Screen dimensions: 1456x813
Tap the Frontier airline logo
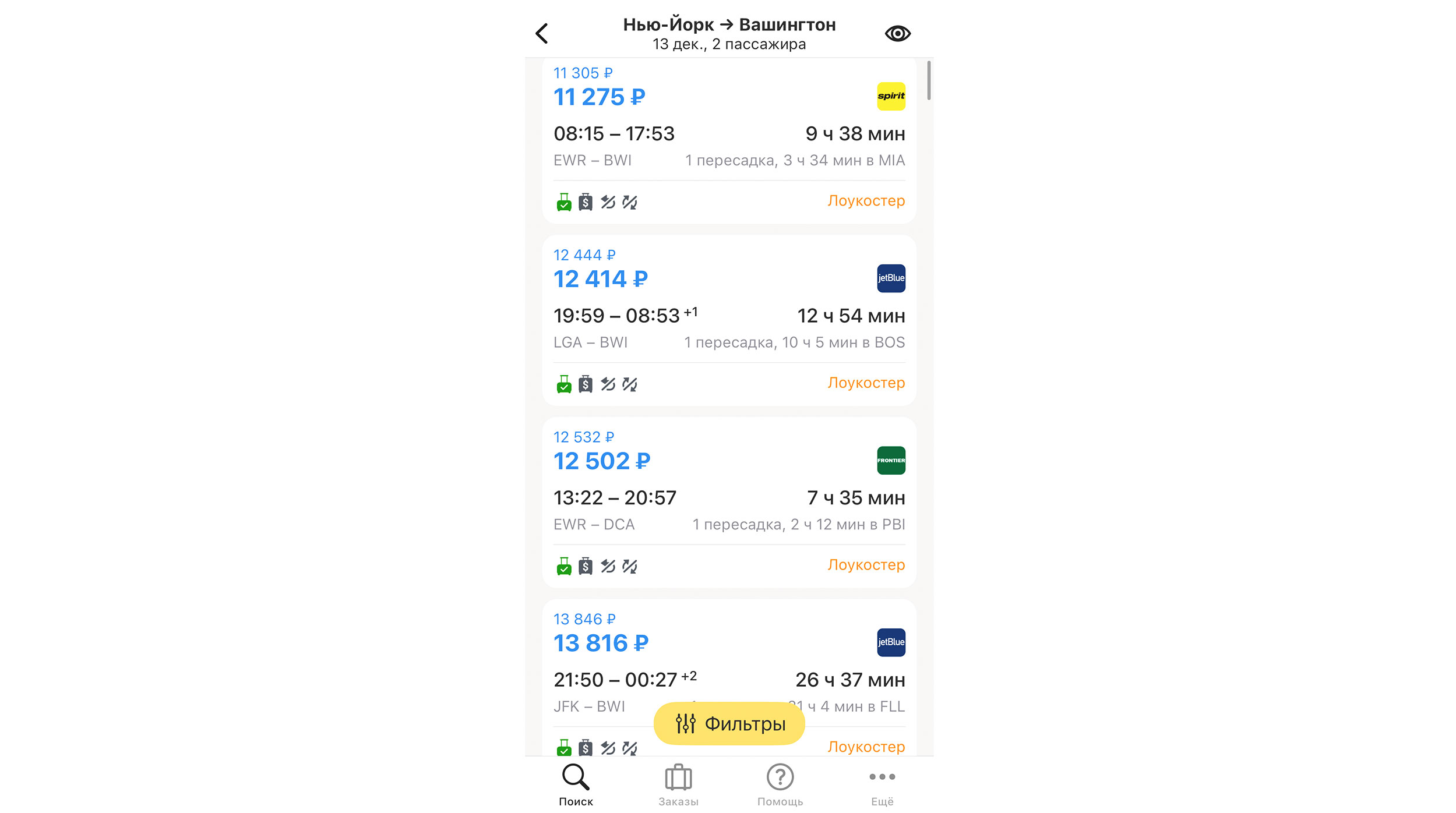891,460
